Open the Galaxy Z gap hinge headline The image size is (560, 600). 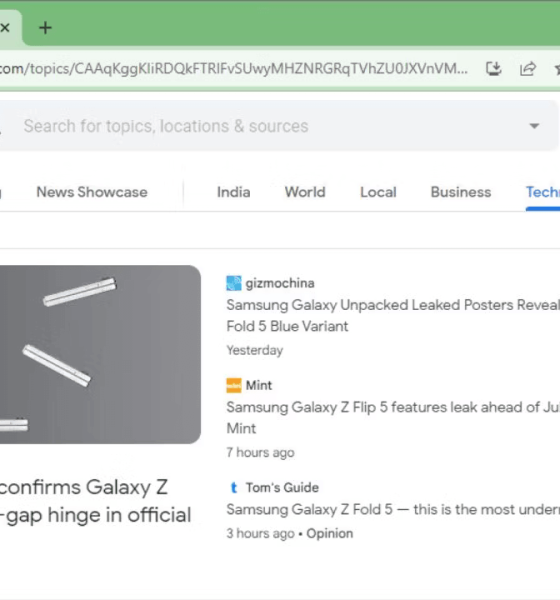95,501
